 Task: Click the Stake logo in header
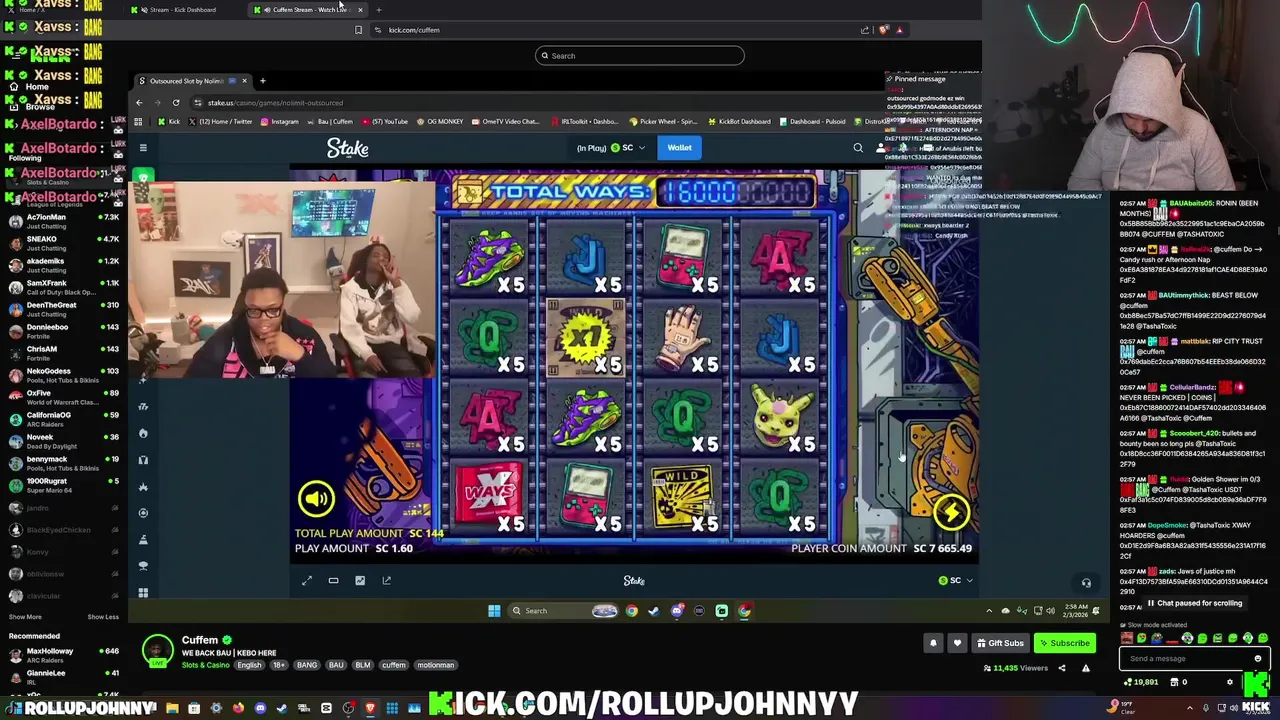click(348, 148)
